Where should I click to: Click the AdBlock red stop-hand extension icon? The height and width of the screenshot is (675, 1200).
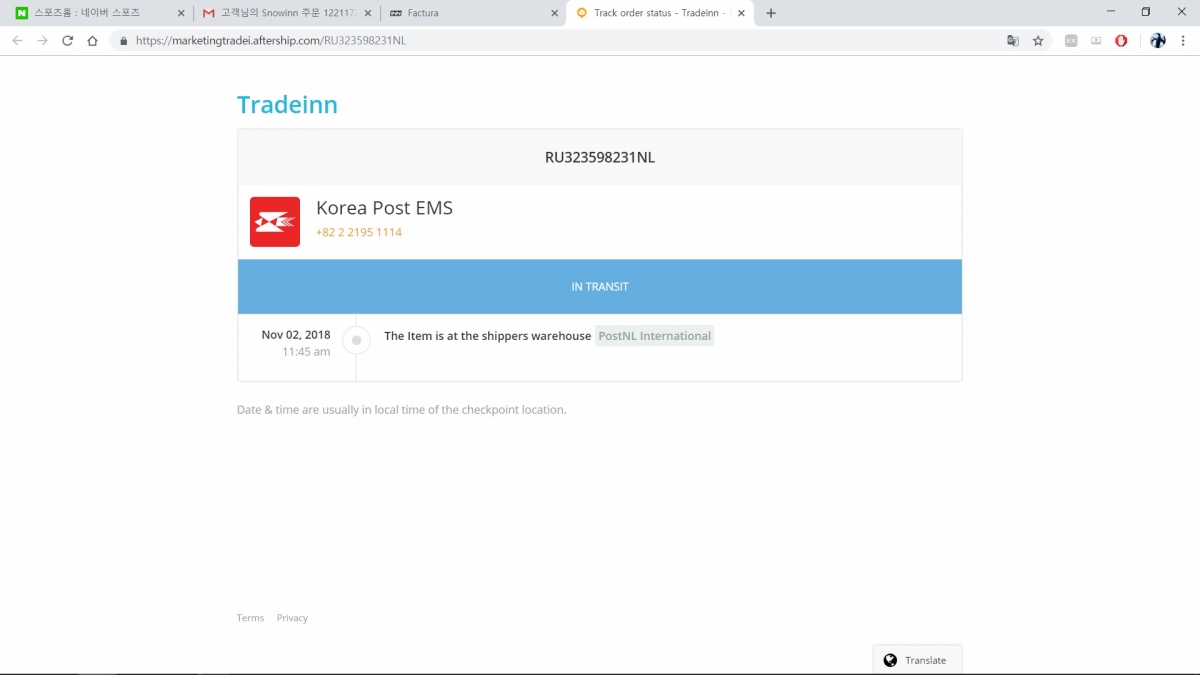pyautogui.click(x=1121, y=41)
